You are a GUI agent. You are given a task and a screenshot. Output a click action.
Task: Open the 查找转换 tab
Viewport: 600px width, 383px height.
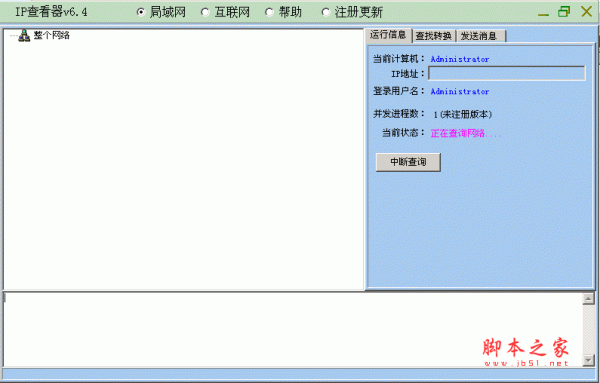coord(434,36)
